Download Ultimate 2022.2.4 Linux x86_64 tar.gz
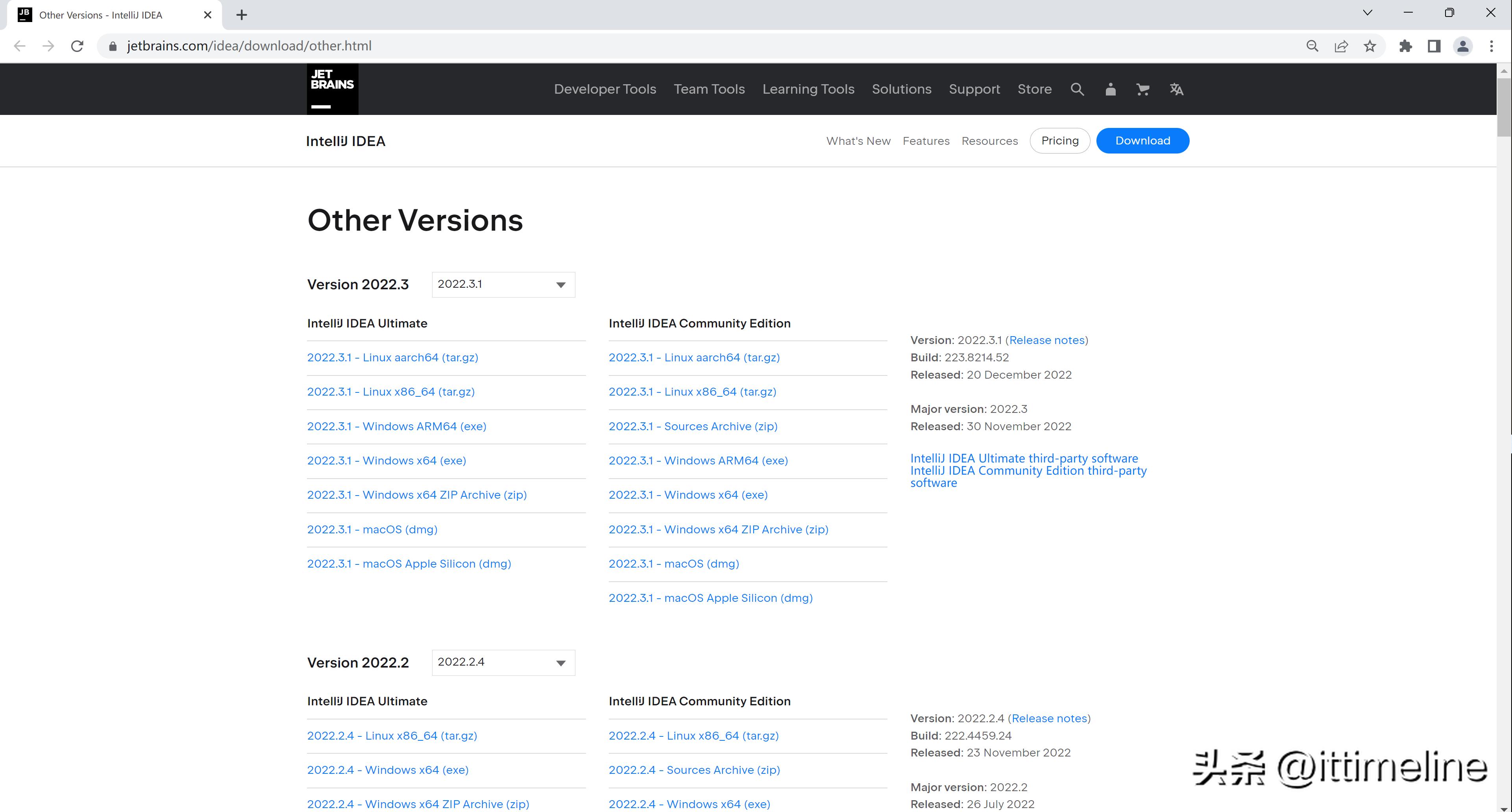This screenshot has height=812, width=1512. tap(392, 736)
